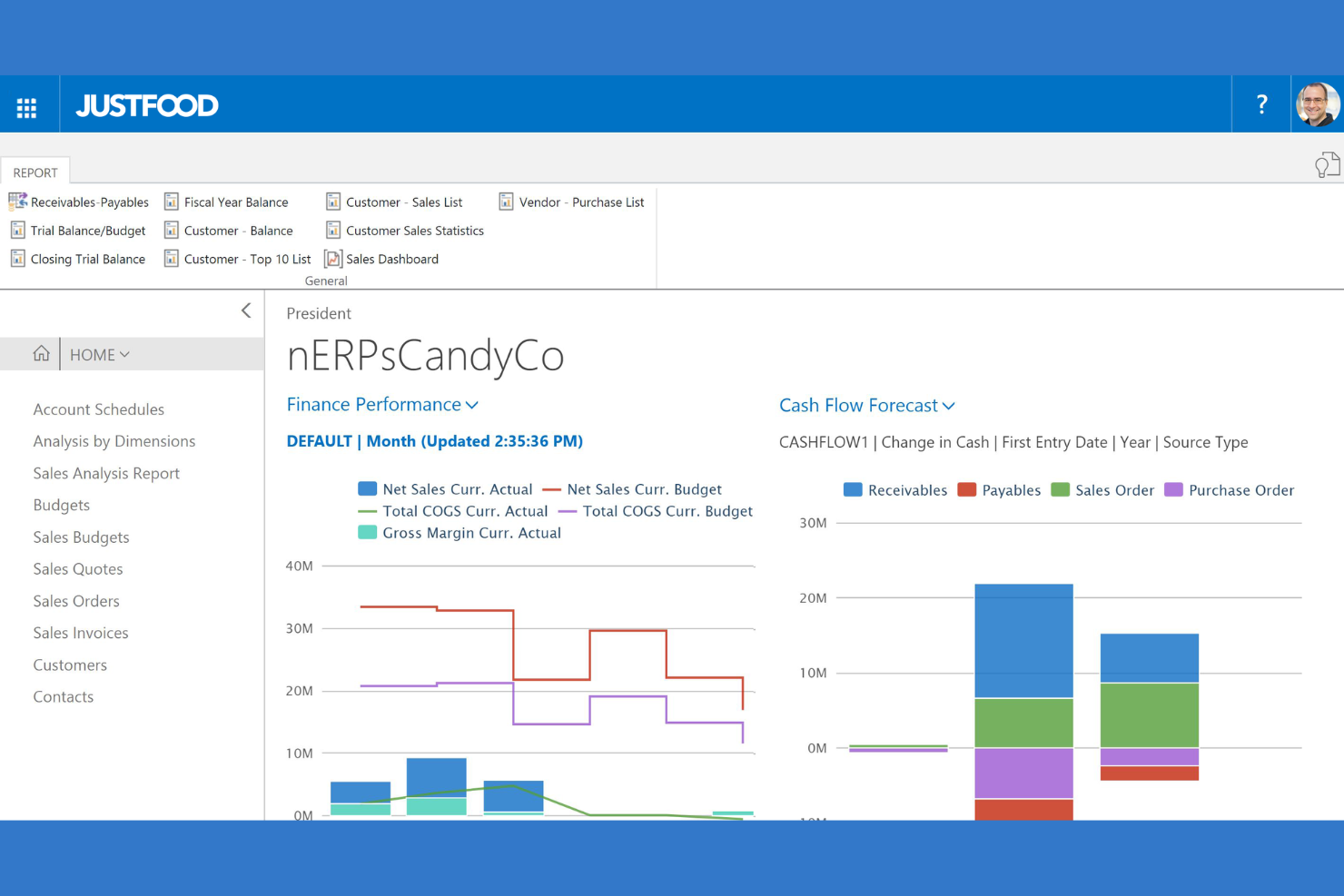
Task: Open the Sales Dashboard label
Action: click(392, 259)
